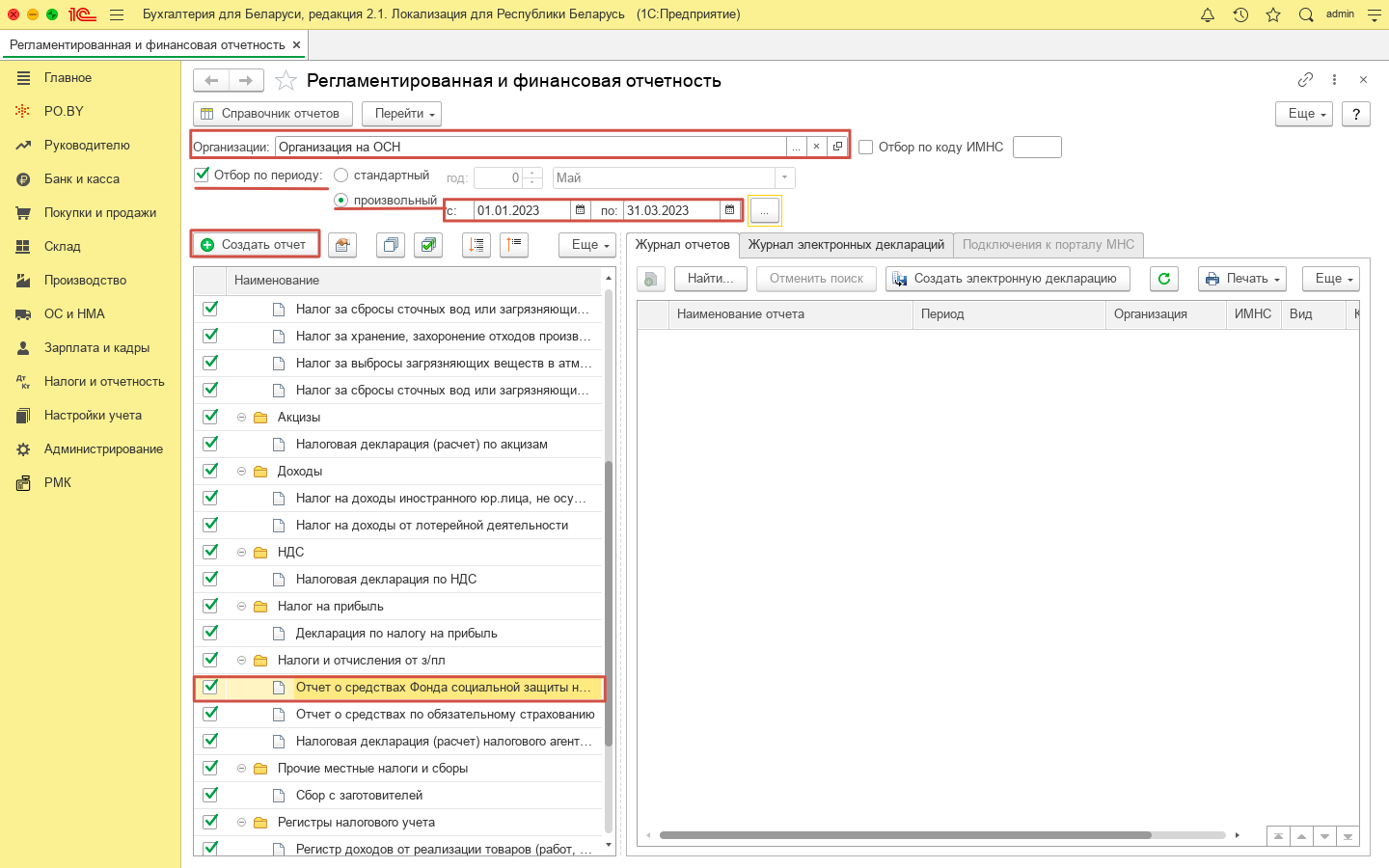Image resolution: width=1389 pixels, height=868 pixels.
Task: Click the 'Создать отчет' button
Action: 255,245
